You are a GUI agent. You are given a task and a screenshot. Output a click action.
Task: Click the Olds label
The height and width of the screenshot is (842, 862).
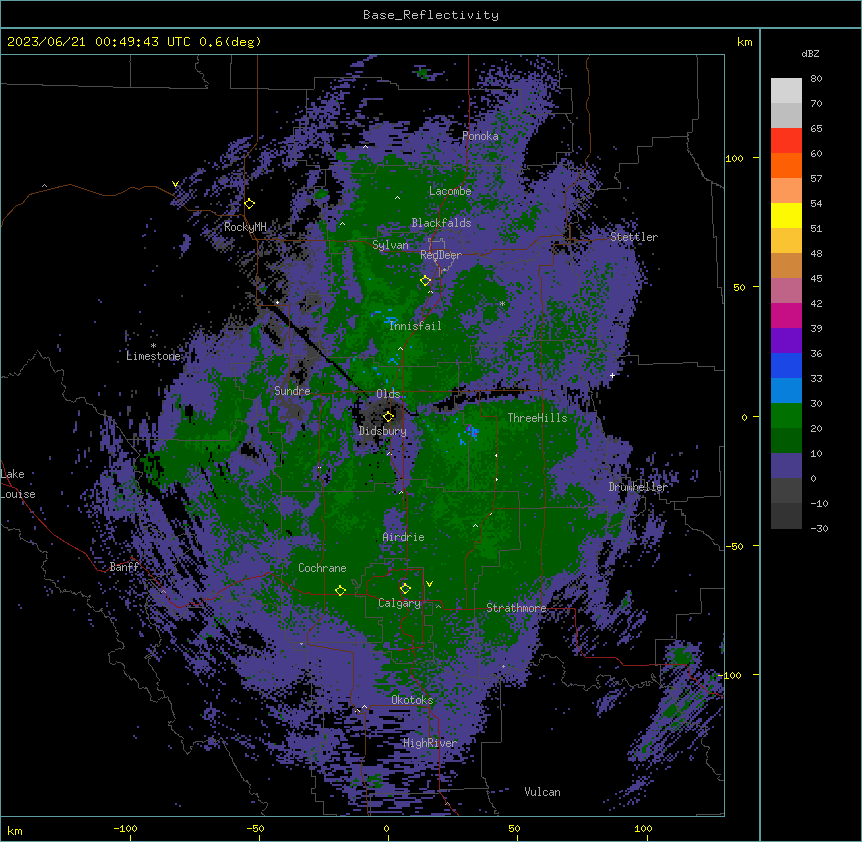[388, 394]
